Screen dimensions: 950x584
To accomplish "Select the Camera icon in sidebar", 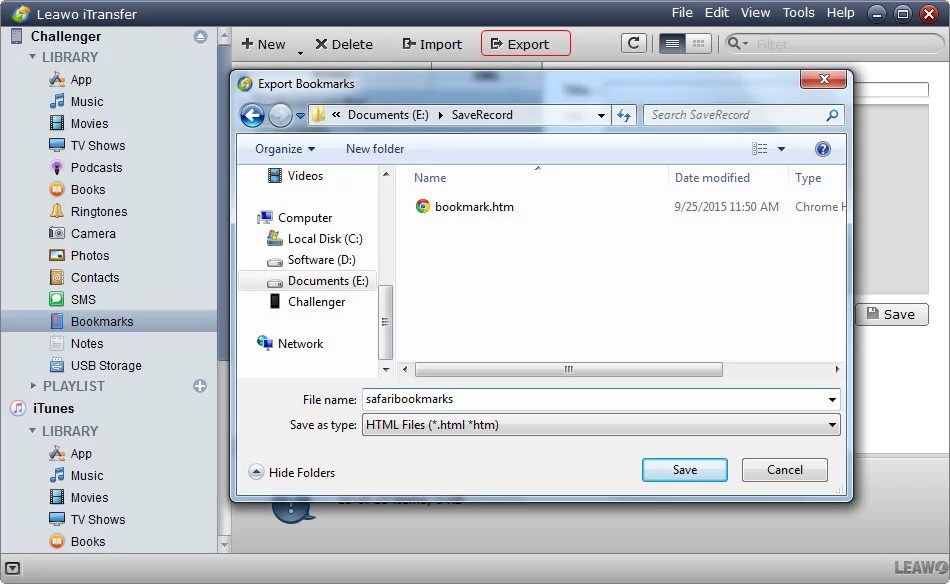I will point(56,233).
